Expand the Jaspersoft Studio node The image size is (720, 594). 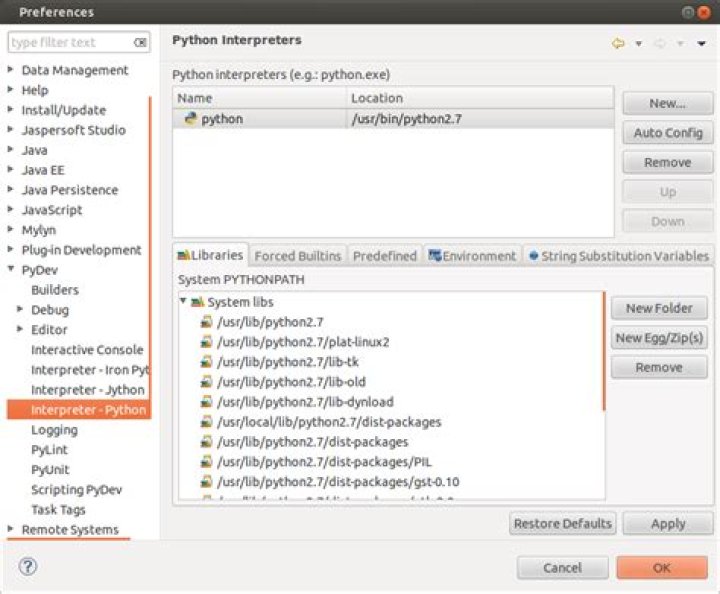tap(10, 129)
